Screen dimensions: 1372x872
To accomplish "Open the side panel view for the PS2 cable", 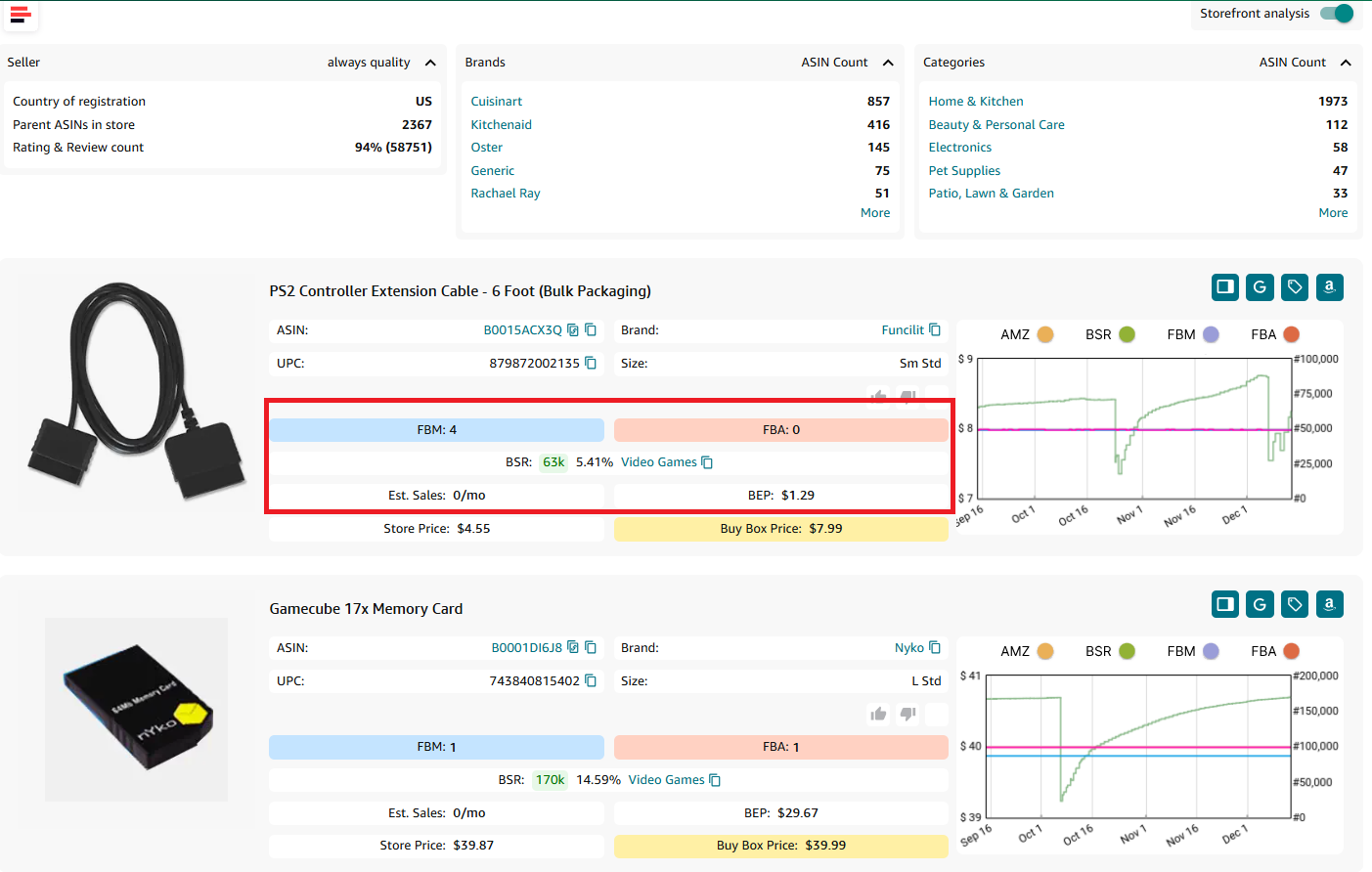I will click(1224, 287).
